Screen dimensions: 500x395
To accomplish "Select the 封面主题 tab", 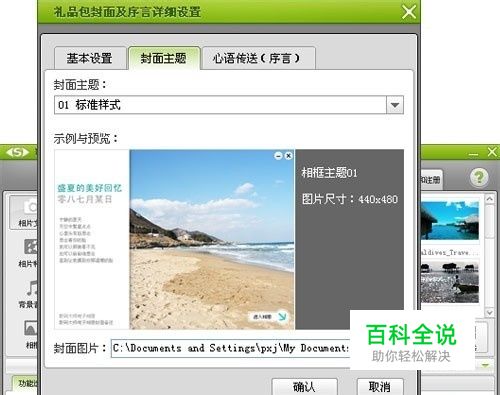I will coord(164,58).
